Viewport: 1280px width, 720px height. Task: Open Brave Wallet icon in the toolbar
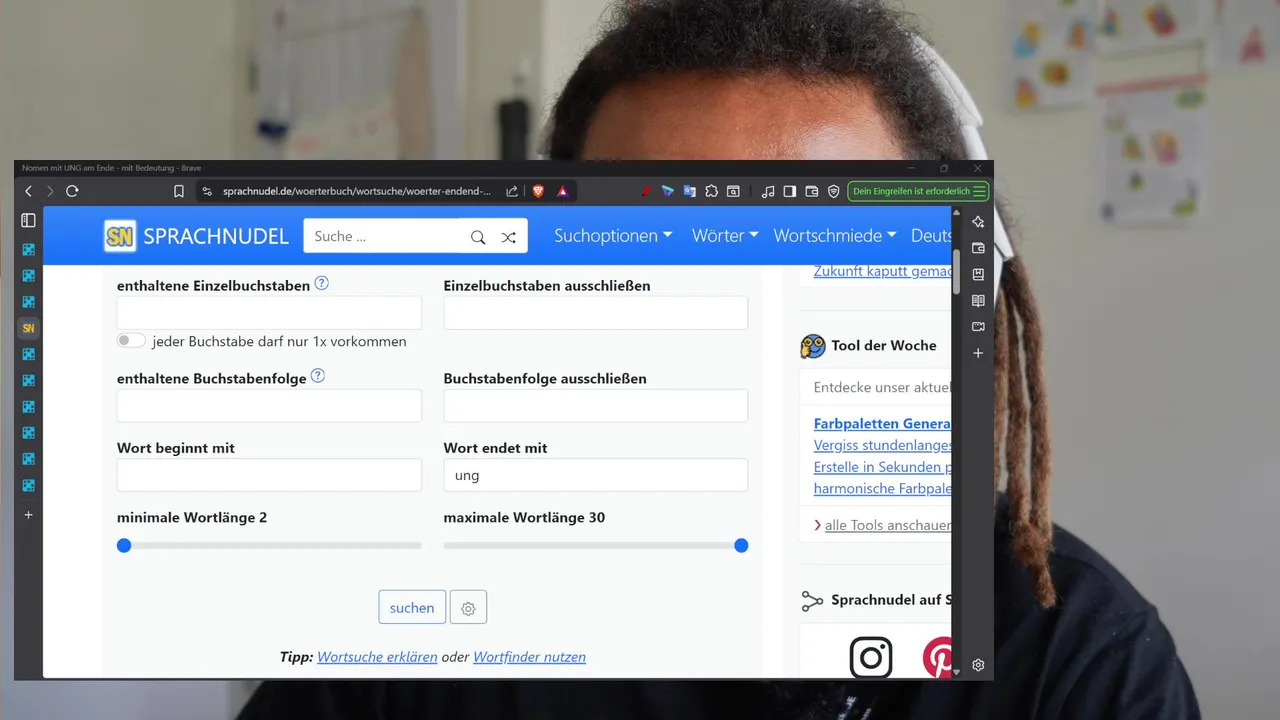pyautogui.click(x=811, y=191)
